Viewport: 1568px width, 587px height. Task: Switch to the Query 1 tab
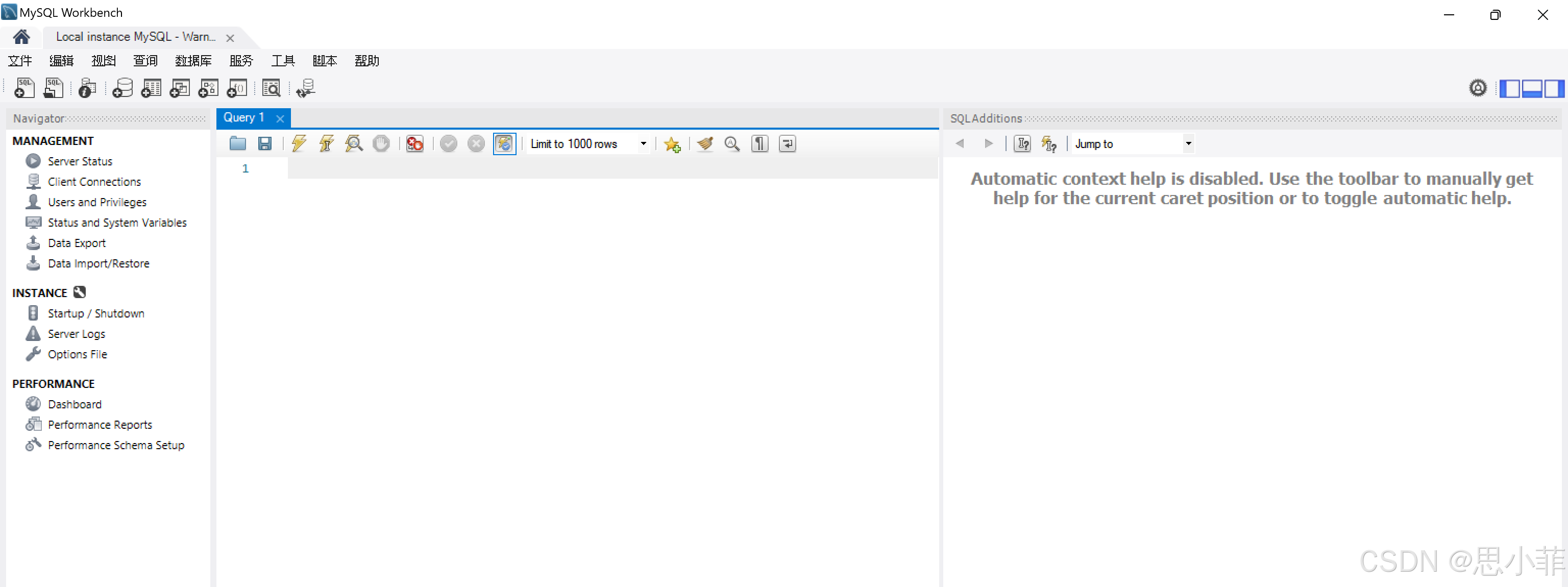(x=243, y=117)
